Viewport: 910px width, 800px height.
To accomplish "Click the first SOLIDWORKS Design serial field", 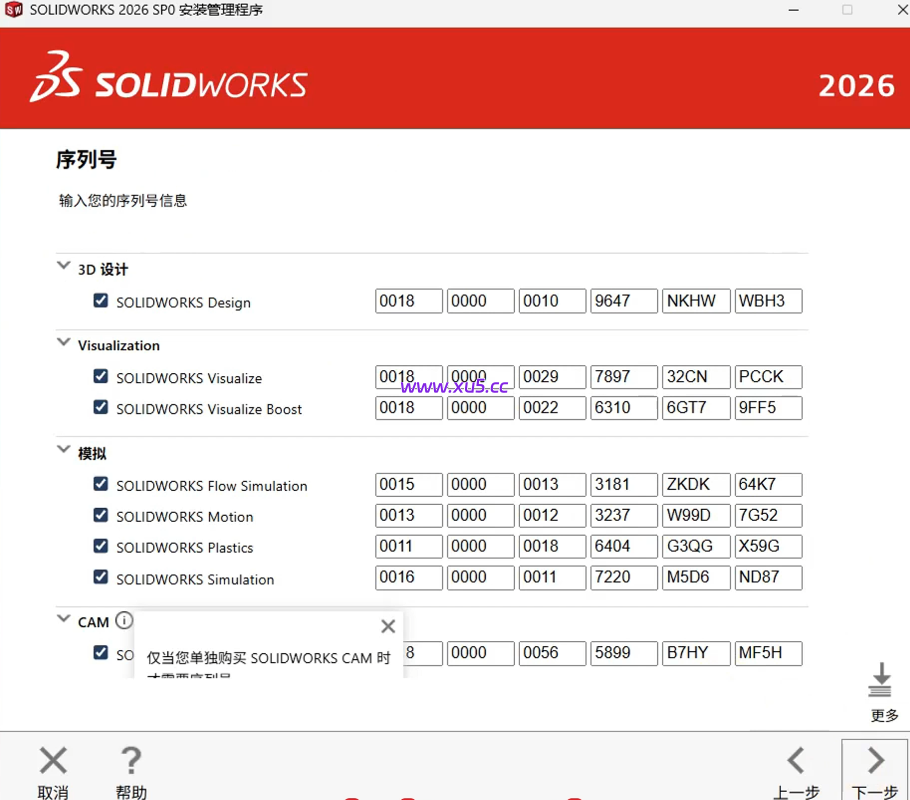I will [x=408, y=300].
